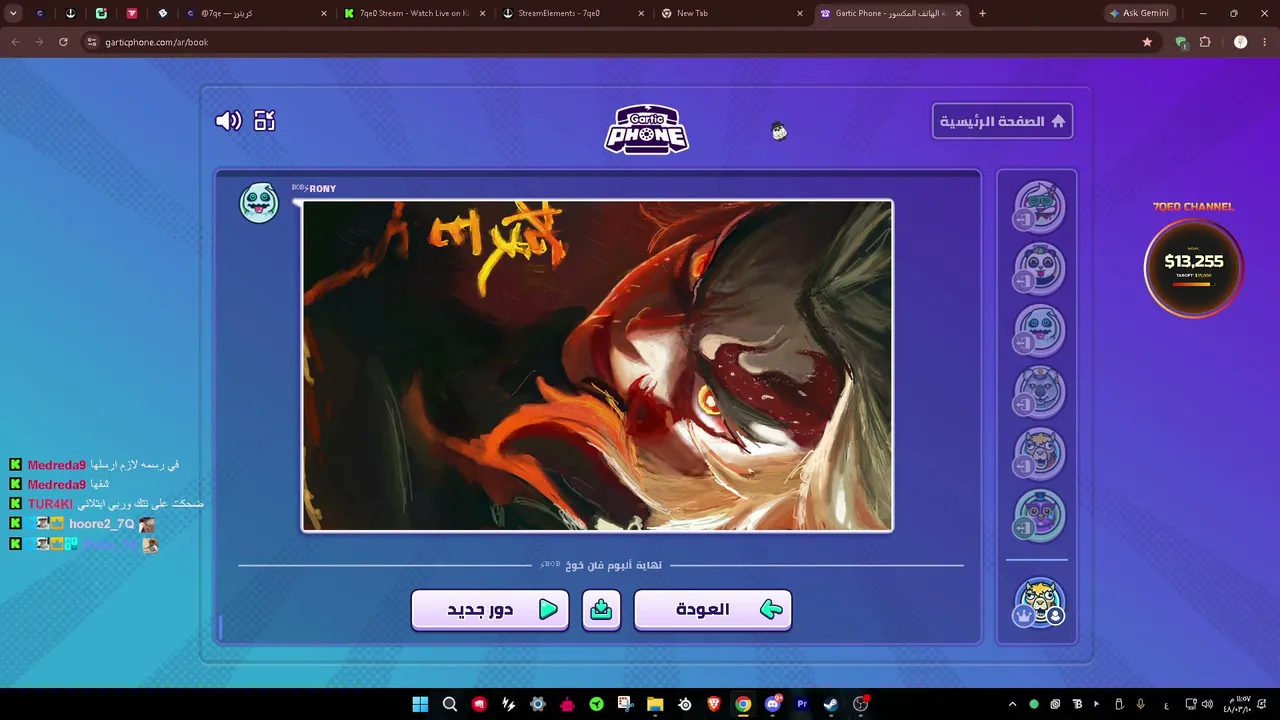Select the ghost player avatar in sidebar
Viewport: 1280px width, 720px height.
point(1039,330)
